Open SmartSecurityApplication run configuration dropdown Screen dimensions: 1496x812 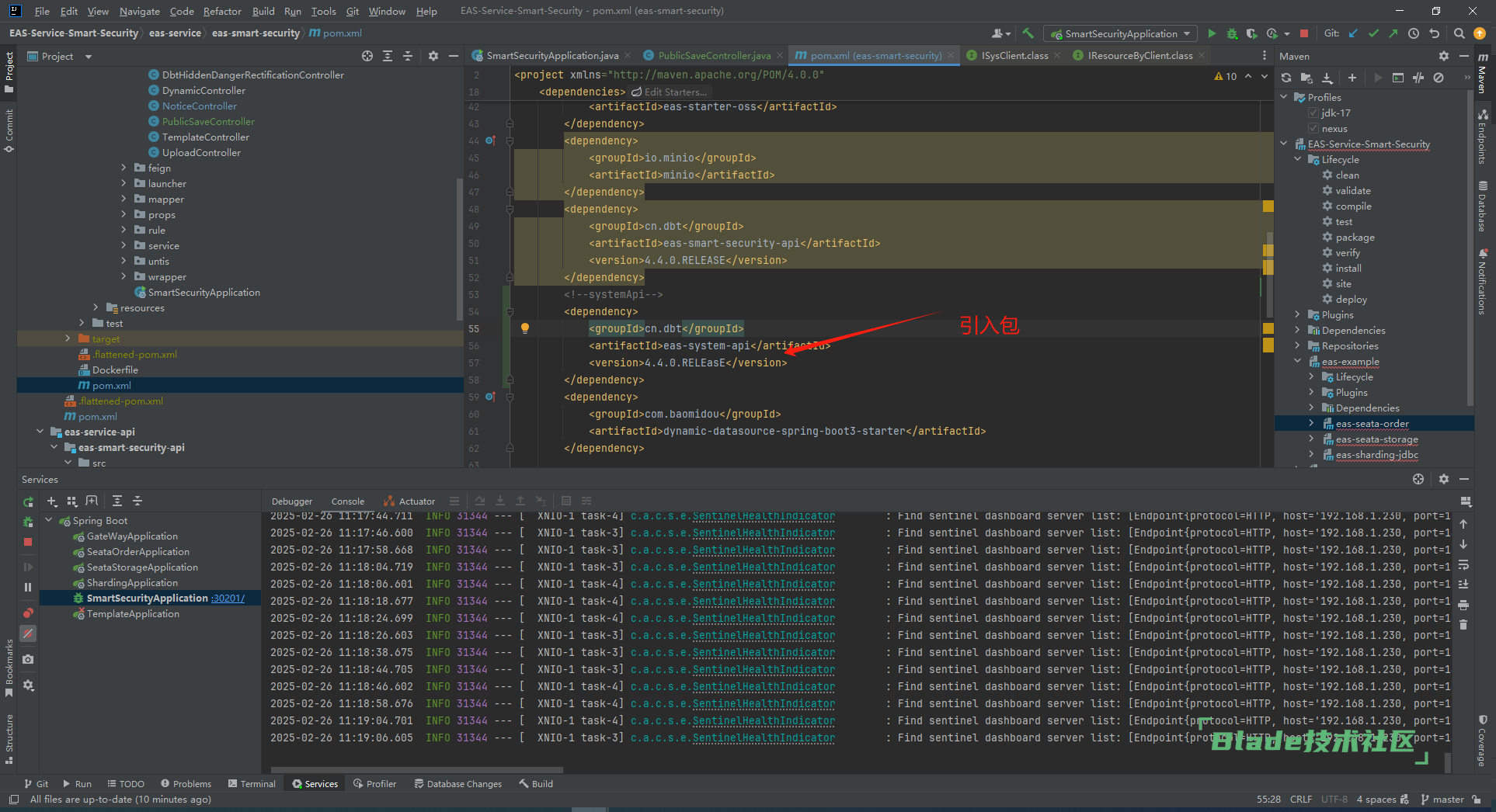pos(1120,34)
